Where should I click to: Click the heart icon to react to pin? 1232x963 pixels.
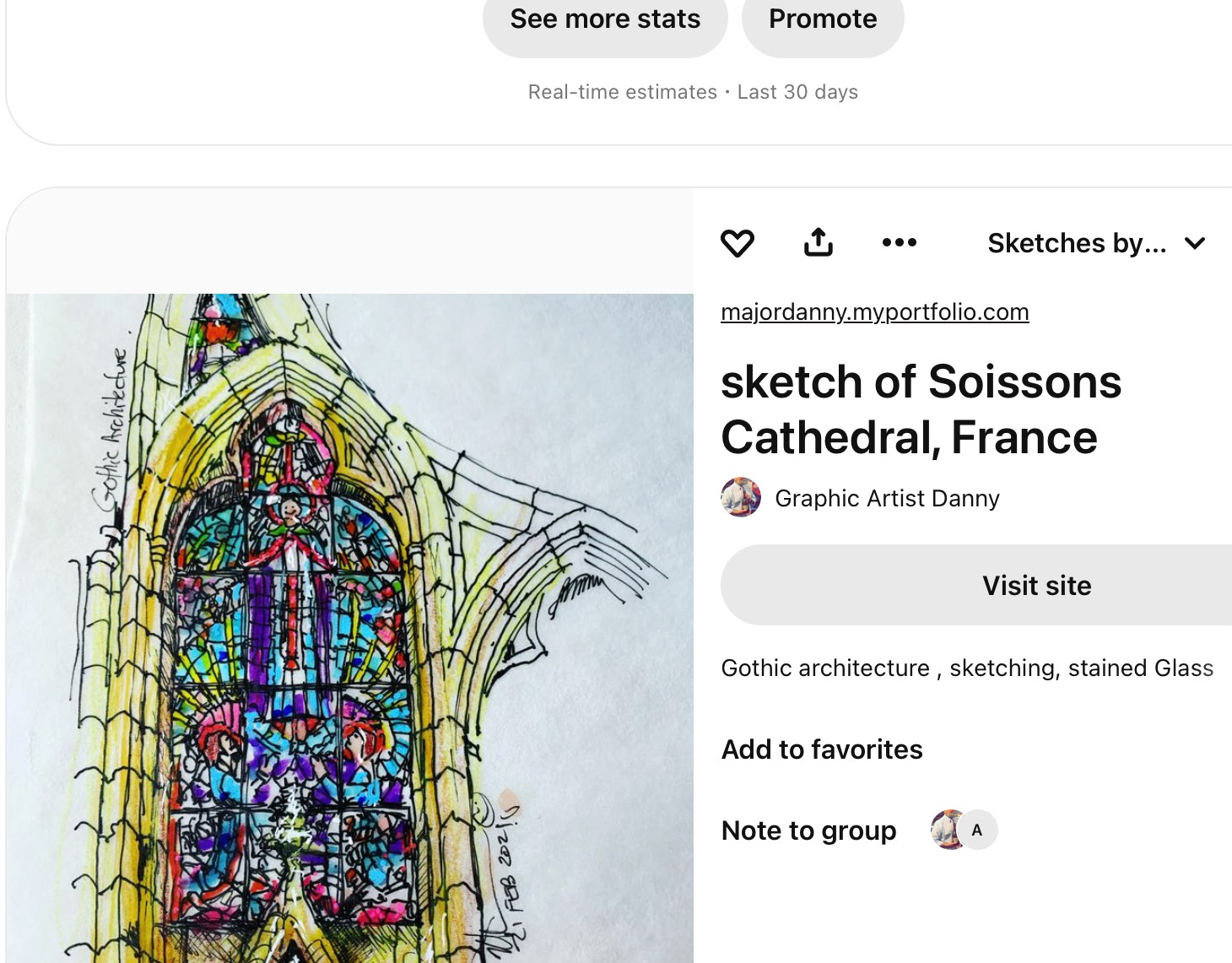738,243
